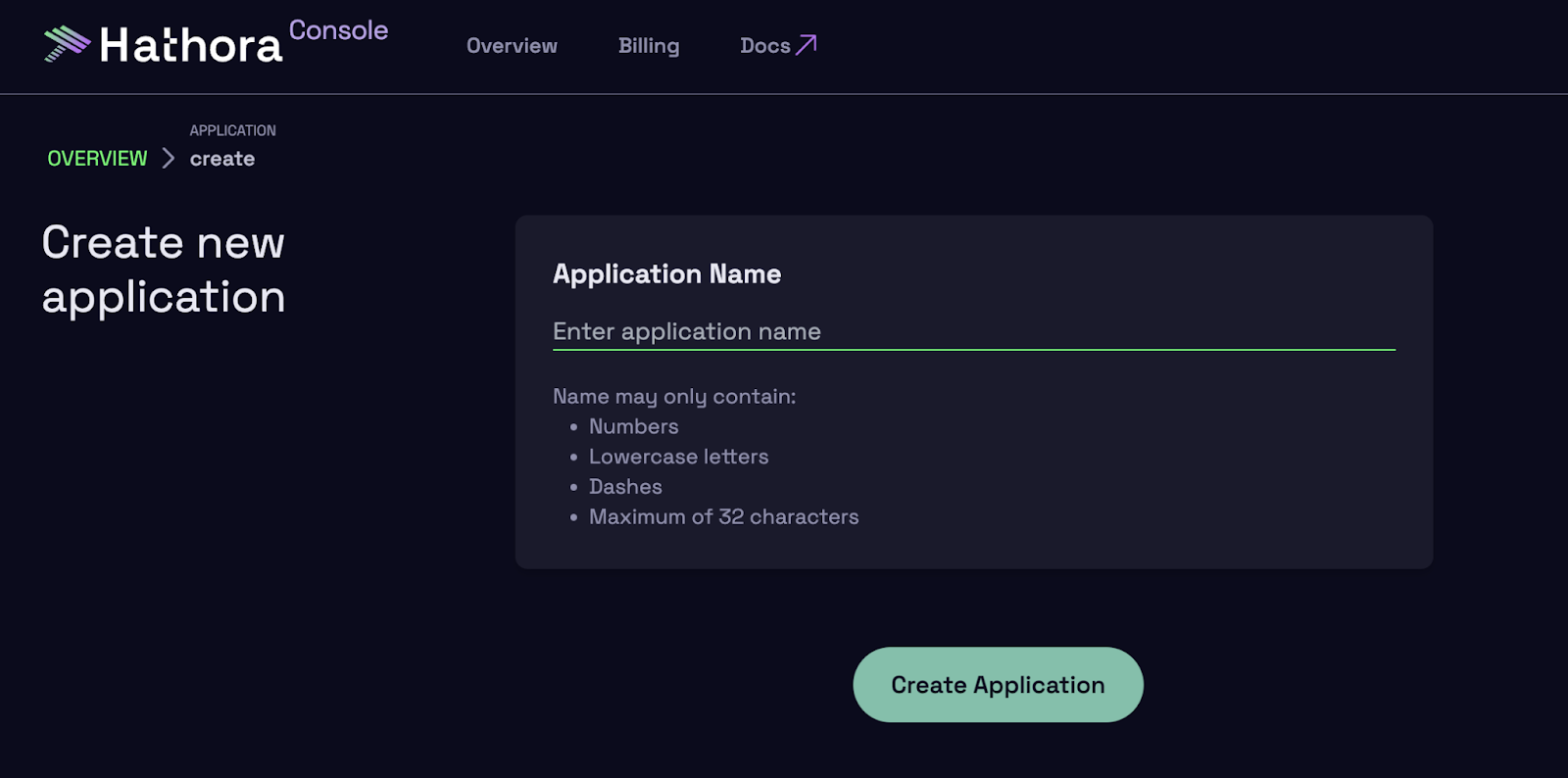
Task: Click the Application Name heading
Action: tap(666, 274)
